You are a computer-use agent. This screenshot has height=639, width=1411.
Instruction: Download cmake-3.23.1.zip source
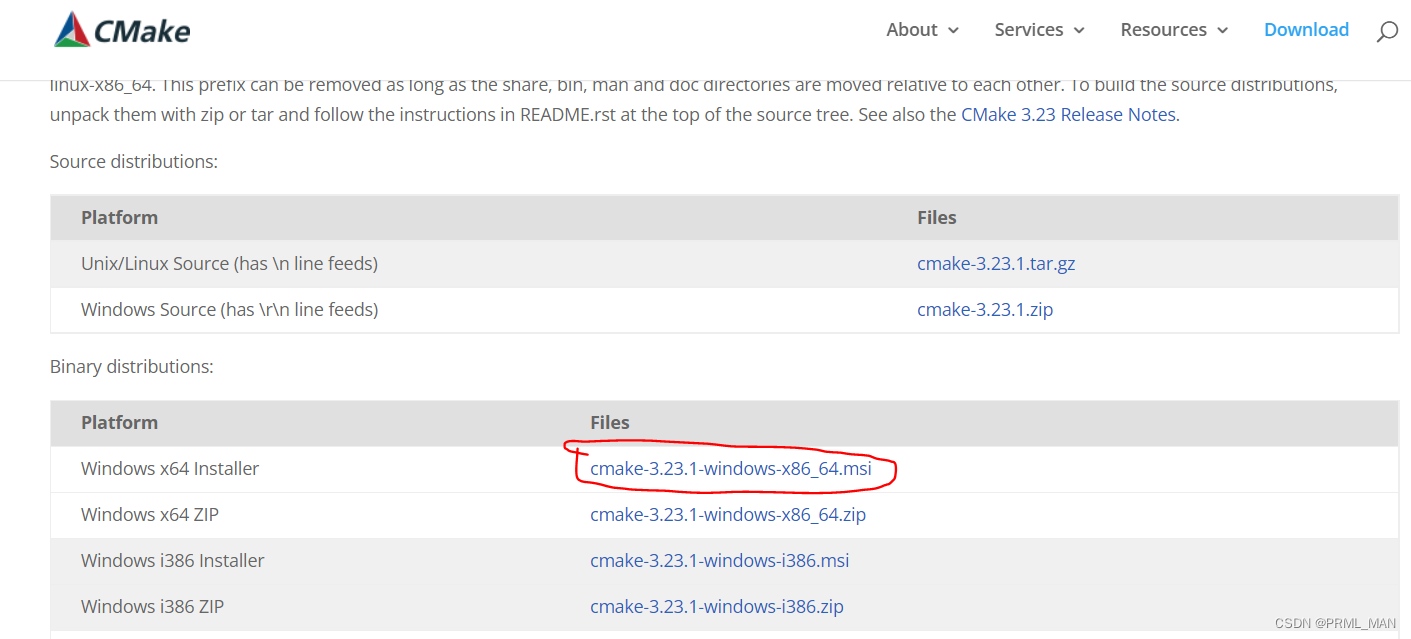point(985,310)
